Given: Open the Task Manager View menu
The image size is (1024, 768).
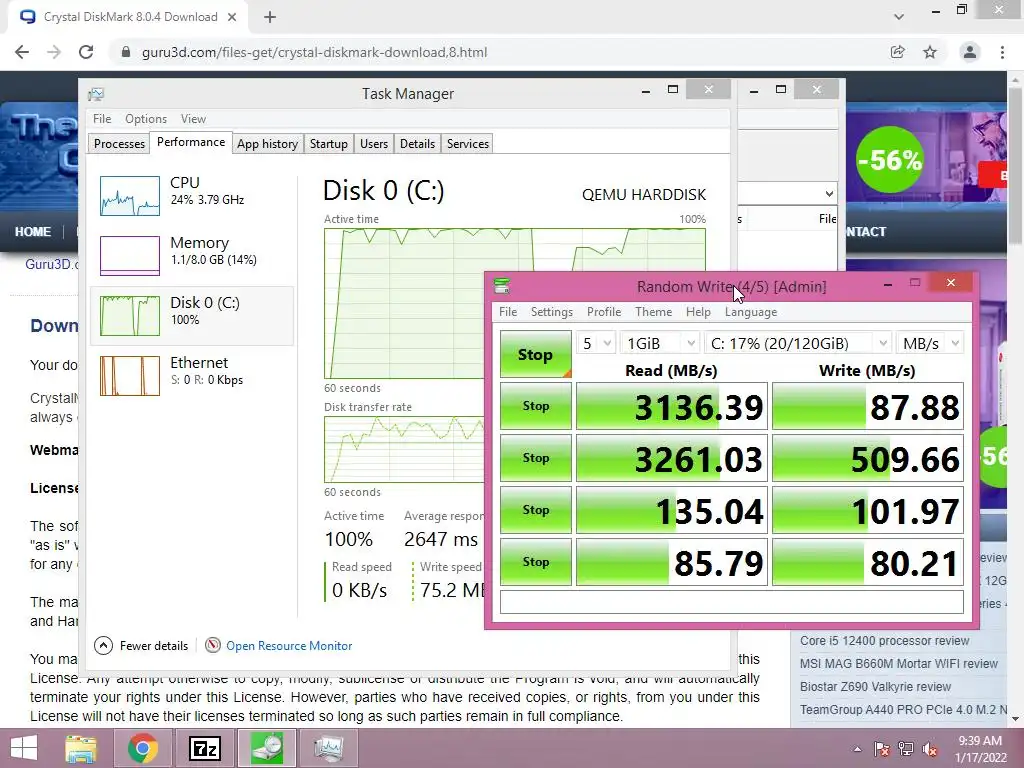Looking at the screenshot, I should point(193,119).
